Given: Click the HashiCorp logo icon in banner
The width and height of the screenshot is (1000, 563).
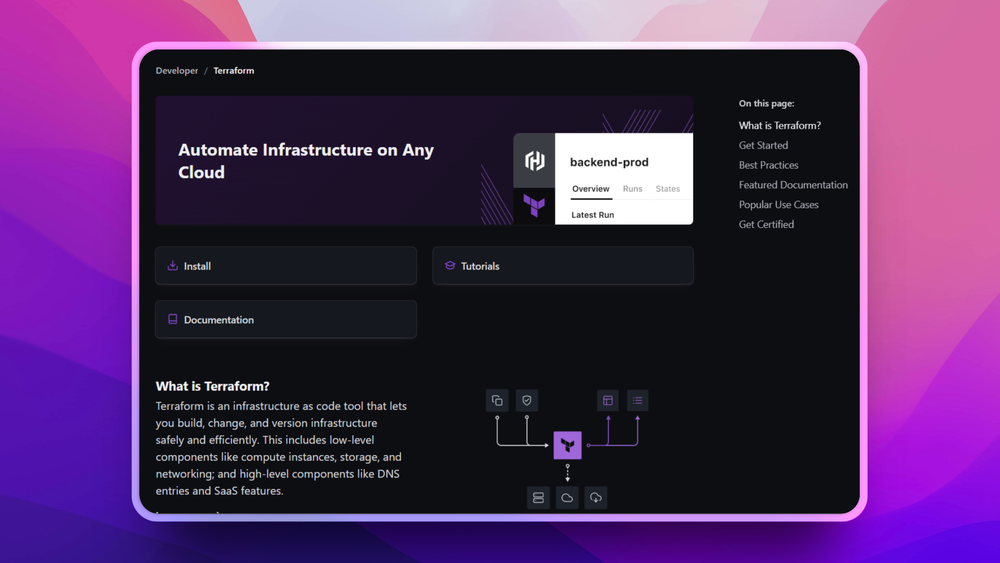Looking at the screenshot, I should (x=534, y=161).
